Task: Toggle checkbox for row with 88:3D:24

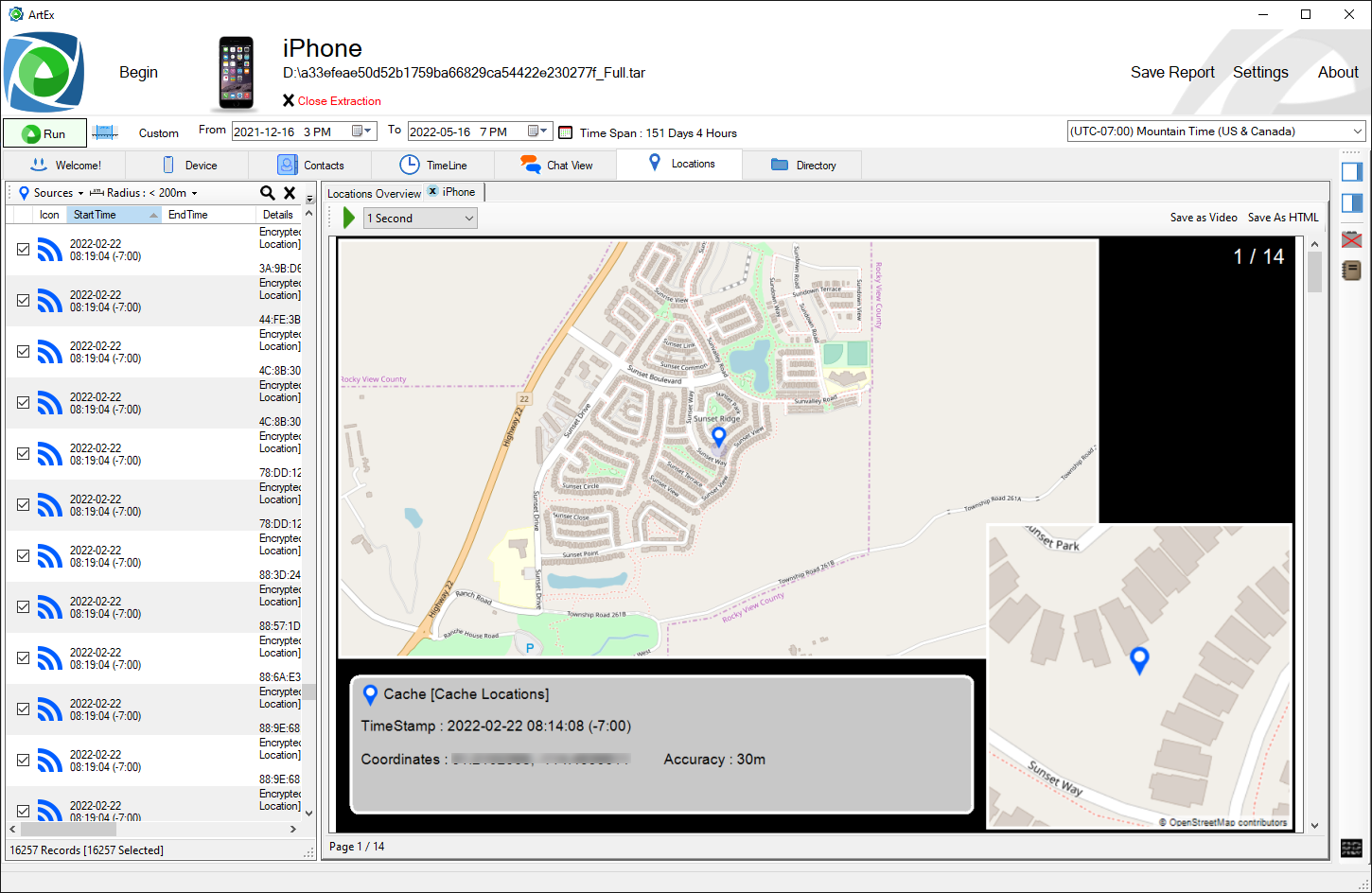Action: 23,555
